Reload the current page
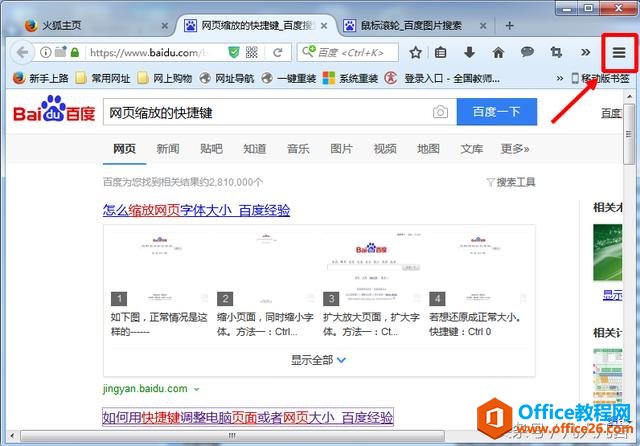This screenshot has height=446, width=640. pyautogui.click(x=278, y=52)
